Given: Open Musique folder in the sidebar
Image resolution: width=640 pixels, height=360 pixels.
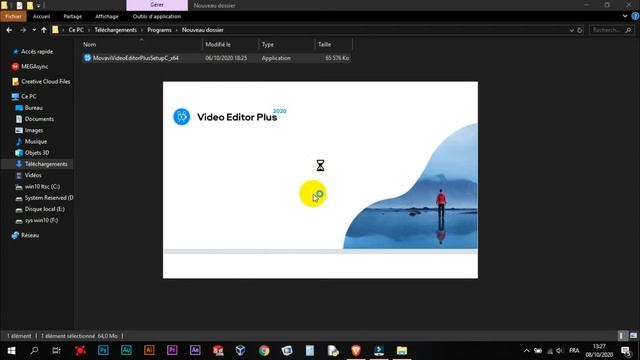Looking at the screenshot, I should tap(36, 141).
